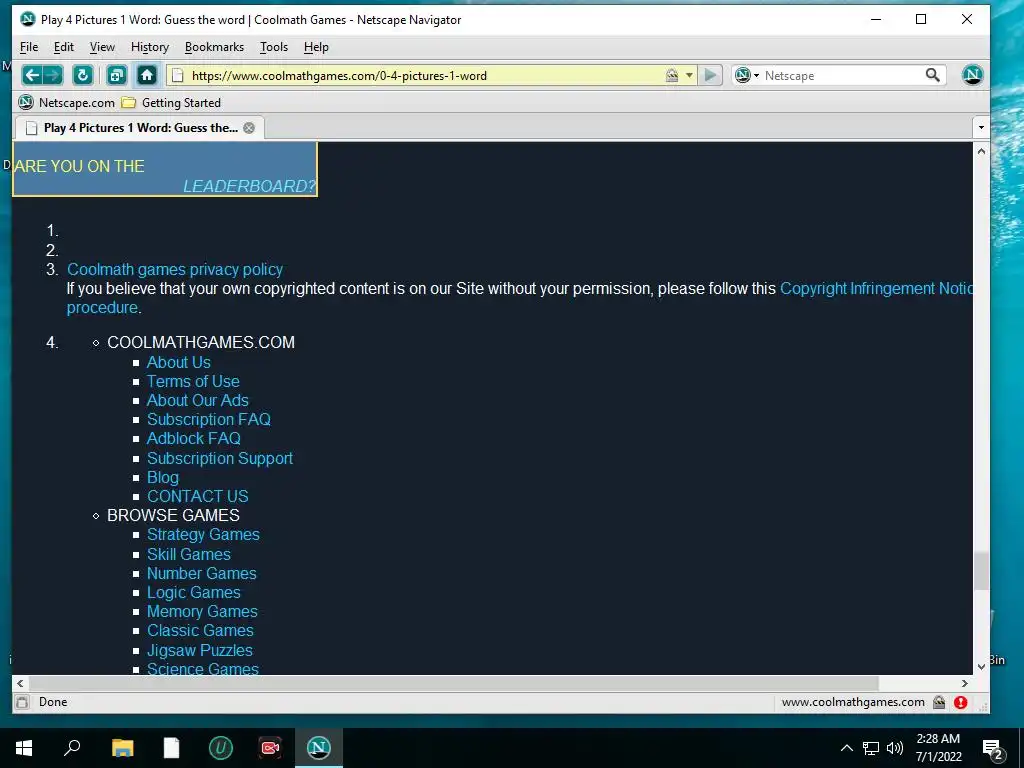The image size is (1024, 768).
Task: Click the Netscape throbber logo icon
Action: pyautogui.click(x=972, y=75)
